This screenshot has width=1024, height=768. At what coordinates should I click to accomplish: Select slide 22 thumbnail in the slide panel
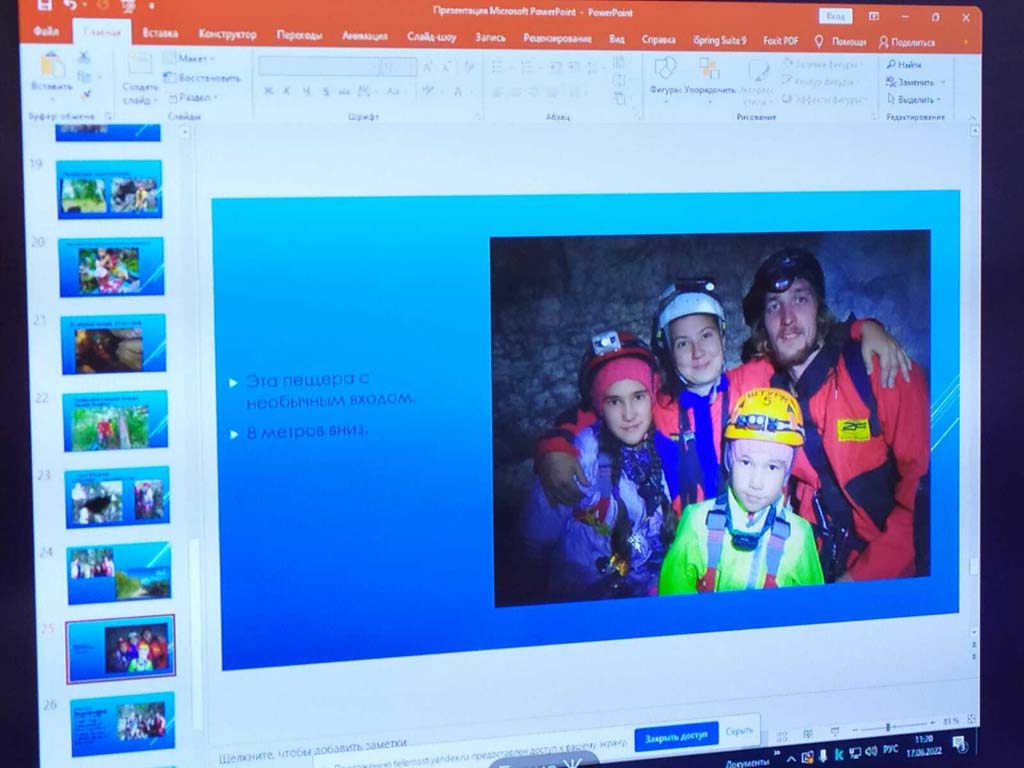(115, 422)
